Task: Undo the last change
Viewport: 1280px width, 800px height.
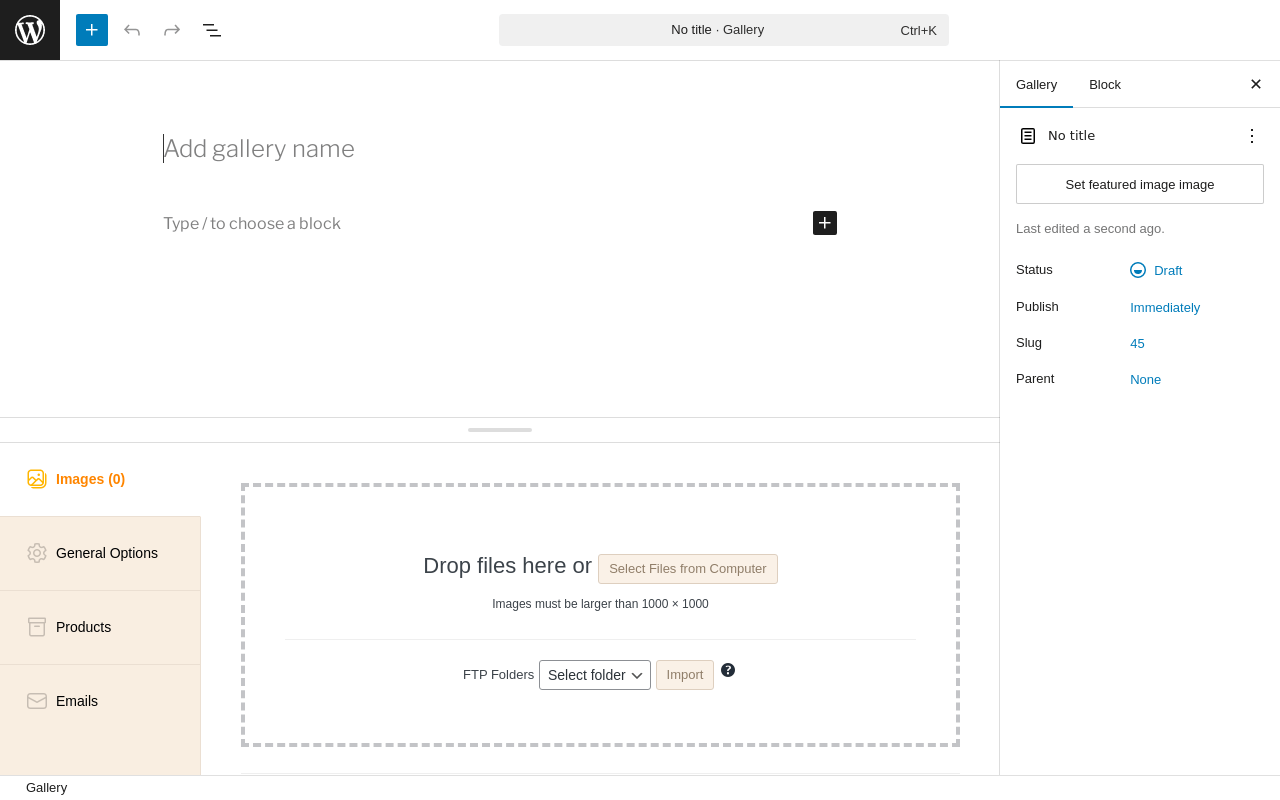Action: pos(132,30)
